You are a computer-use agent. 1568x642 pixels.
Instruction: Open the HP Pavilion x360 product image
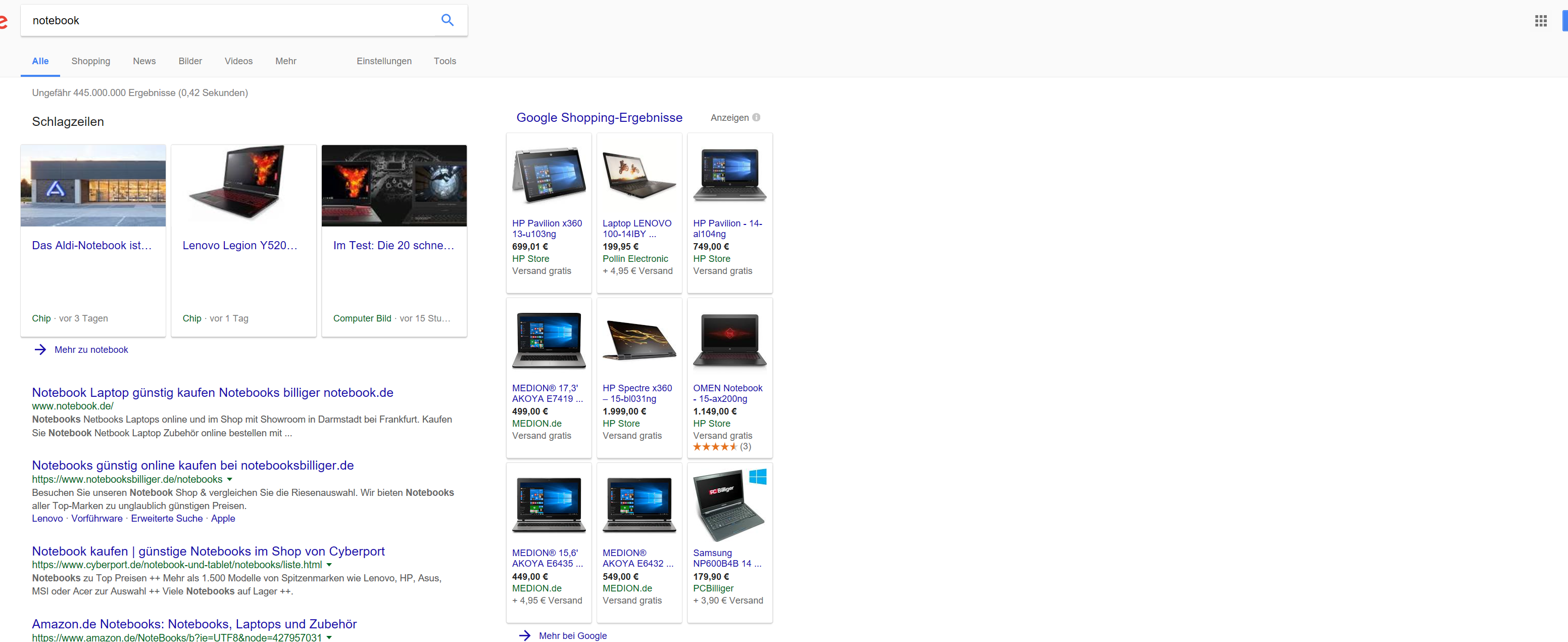(549, 175)
